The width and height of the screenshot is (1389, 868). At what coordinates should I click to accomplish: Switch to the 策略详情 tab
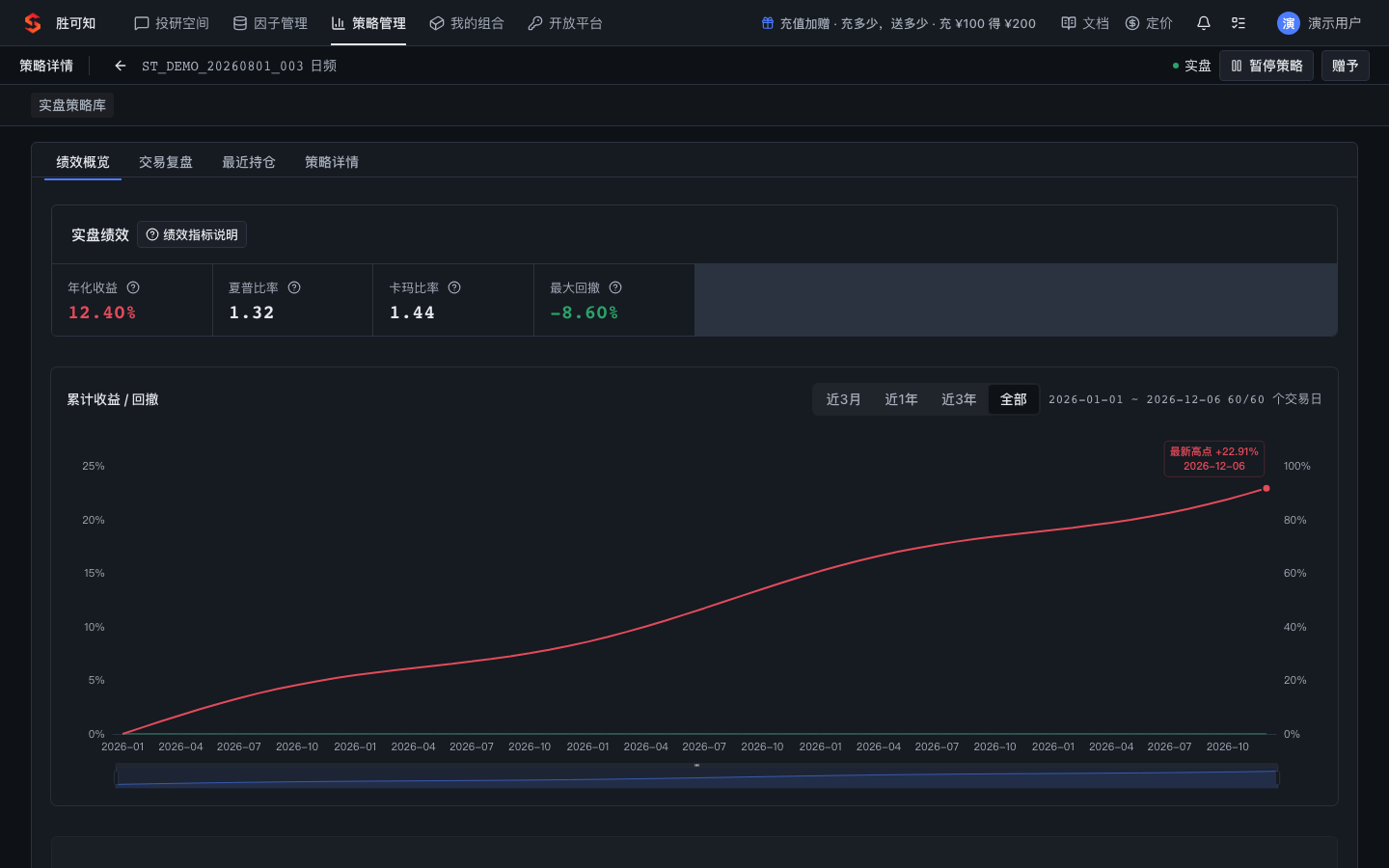coord(332,162)
